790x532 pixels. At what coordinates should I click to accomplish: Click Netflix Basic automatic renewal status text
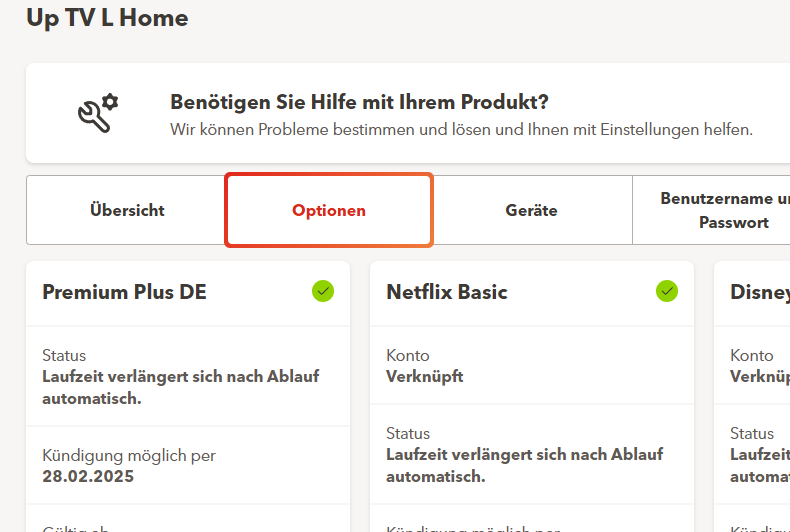click(x=524, y=465)
